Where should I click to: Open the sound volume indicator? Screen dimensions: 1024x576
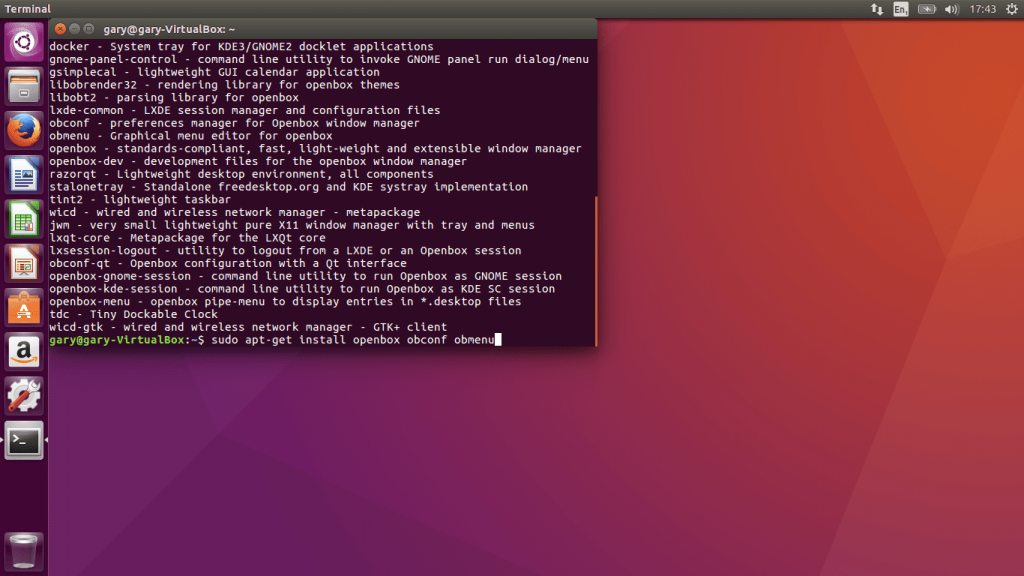tap(952, 9)
